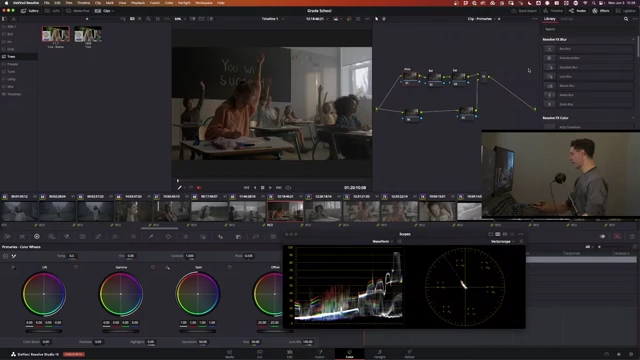This screenshot has height=360, width=640.
Task: Open the Playback menu
Action: tap(138, 2)
